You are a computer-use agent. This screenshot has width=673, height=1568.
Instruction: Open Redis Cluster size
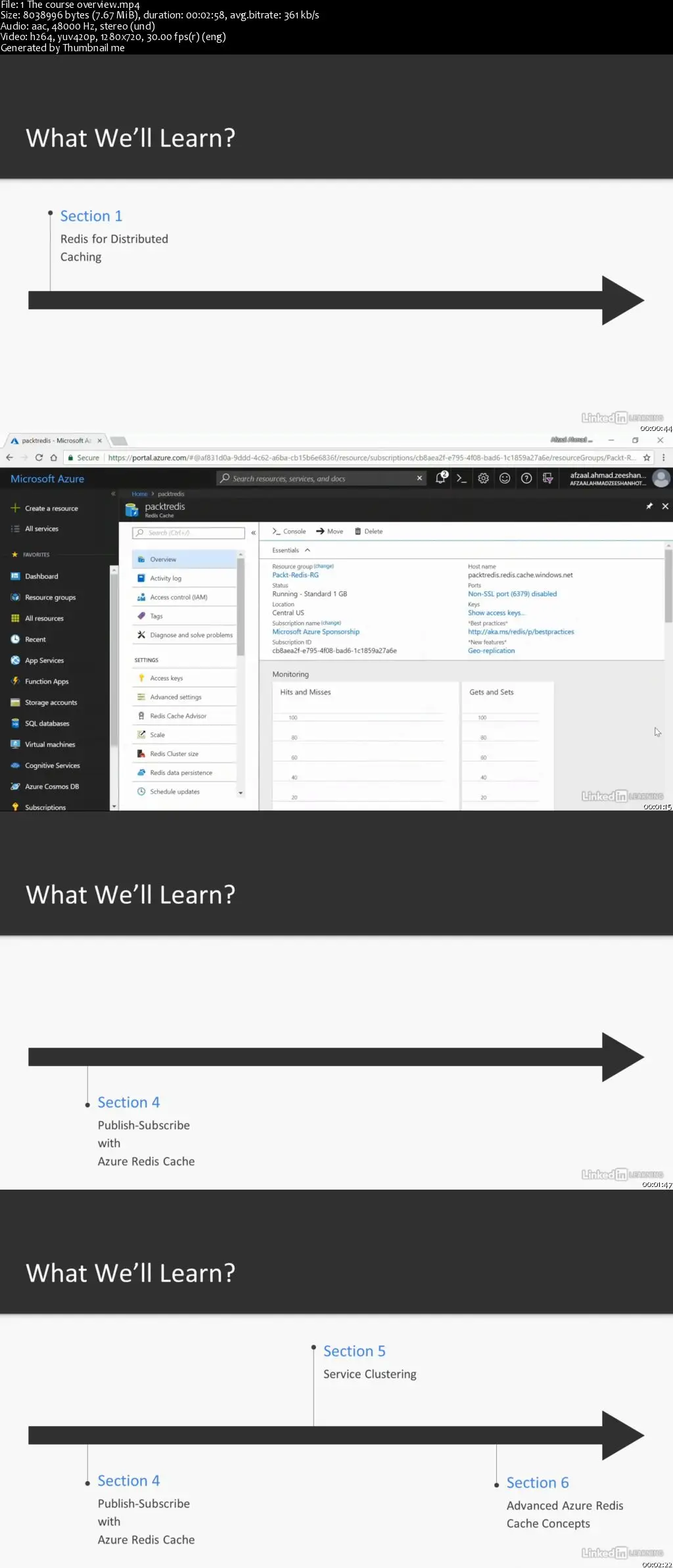(184, 754)
